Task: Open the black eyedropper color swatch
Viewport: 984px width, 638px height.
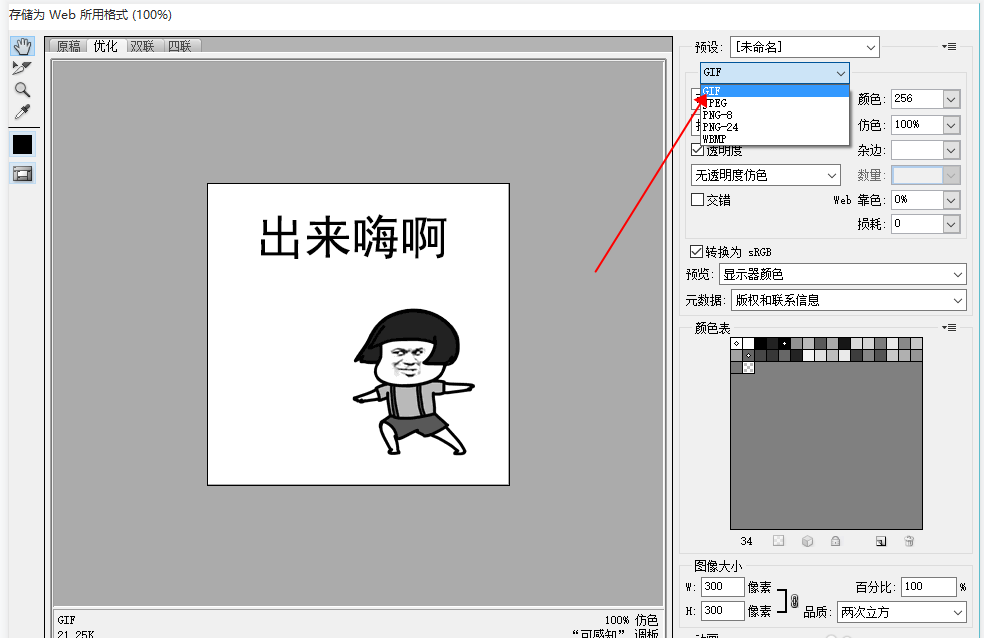Action: coord(23,145)
